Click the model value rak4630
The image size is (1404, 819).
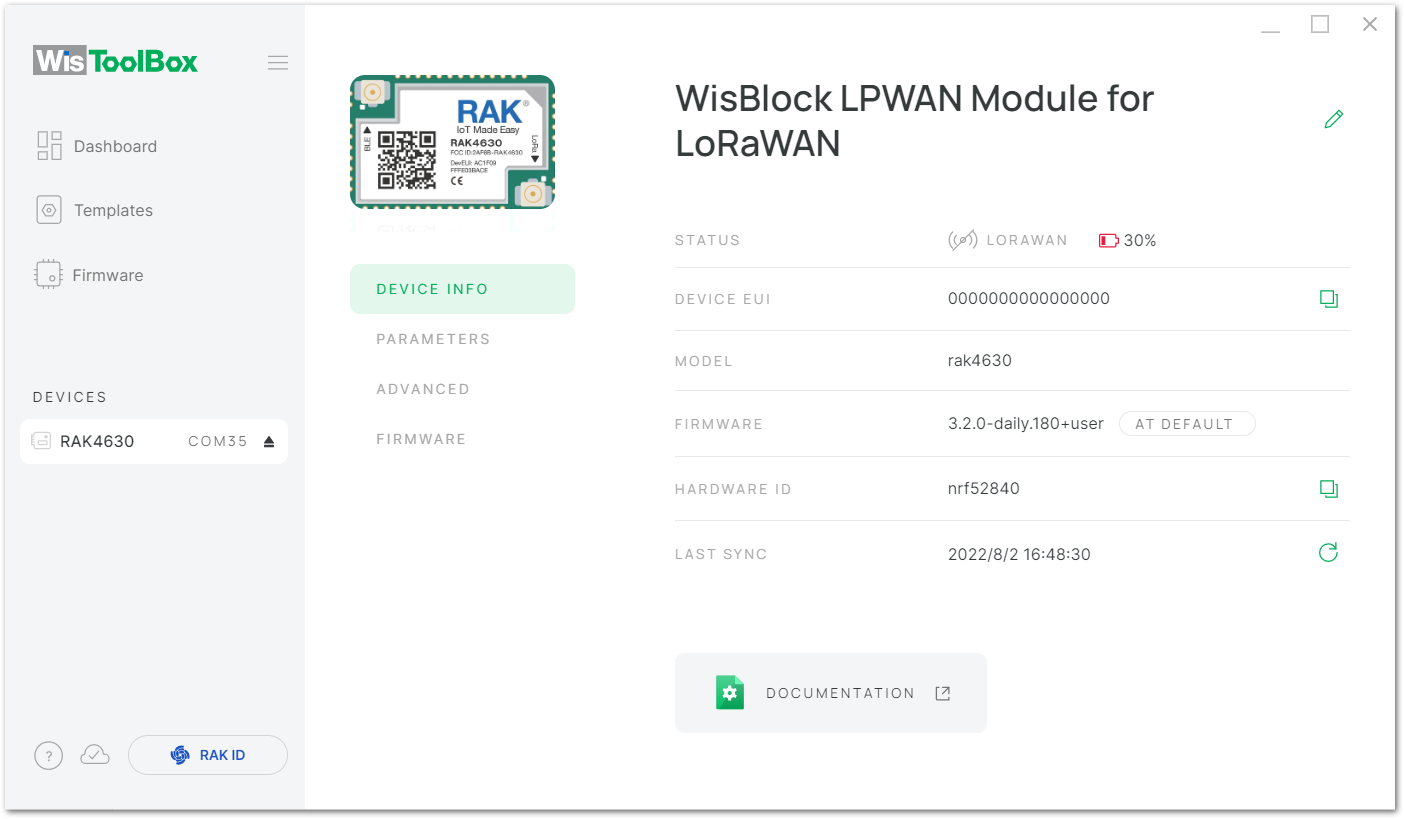coord(980,361)
